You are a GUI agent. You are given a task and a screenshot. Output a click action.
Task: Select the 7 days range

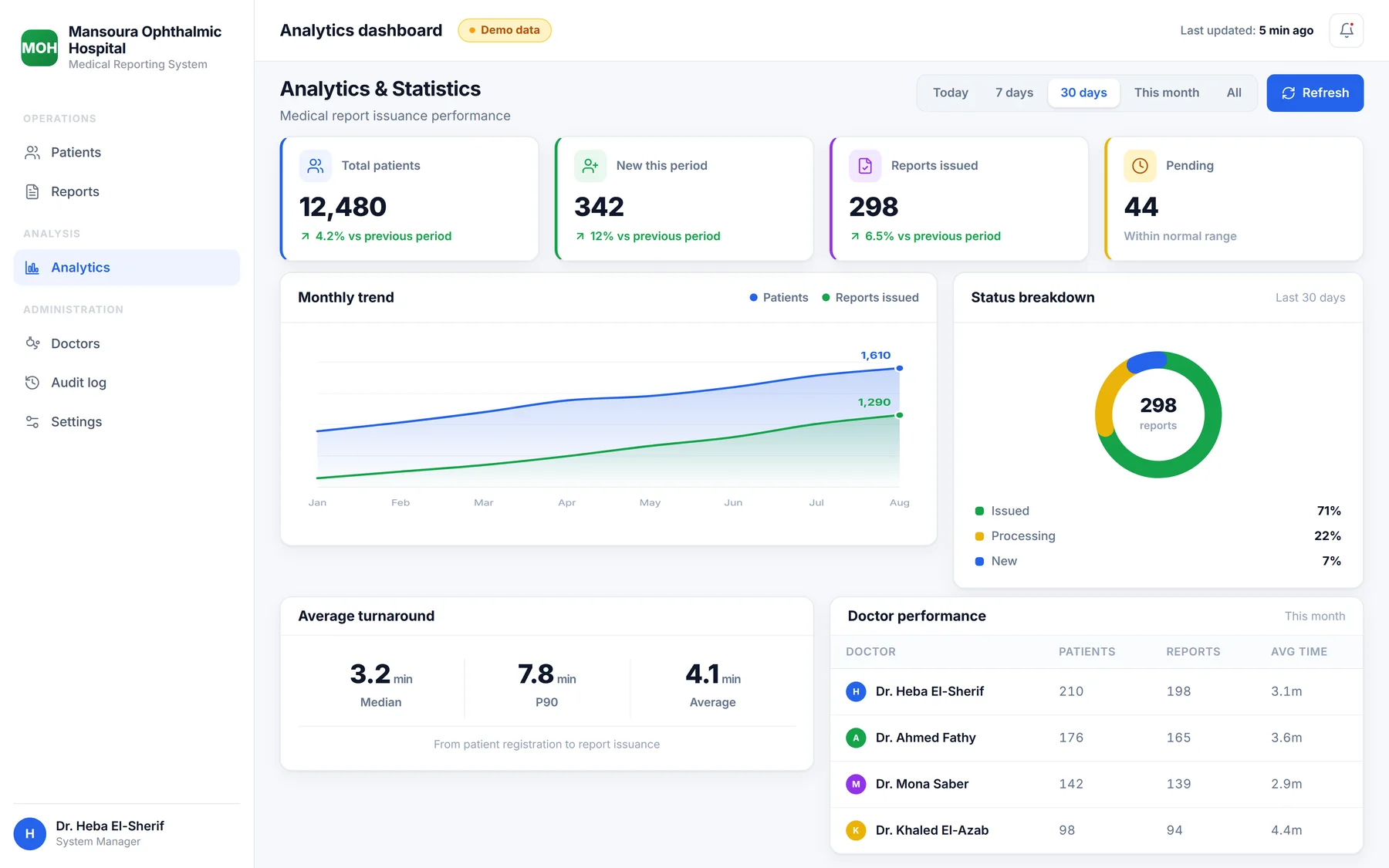point(1014,93)
